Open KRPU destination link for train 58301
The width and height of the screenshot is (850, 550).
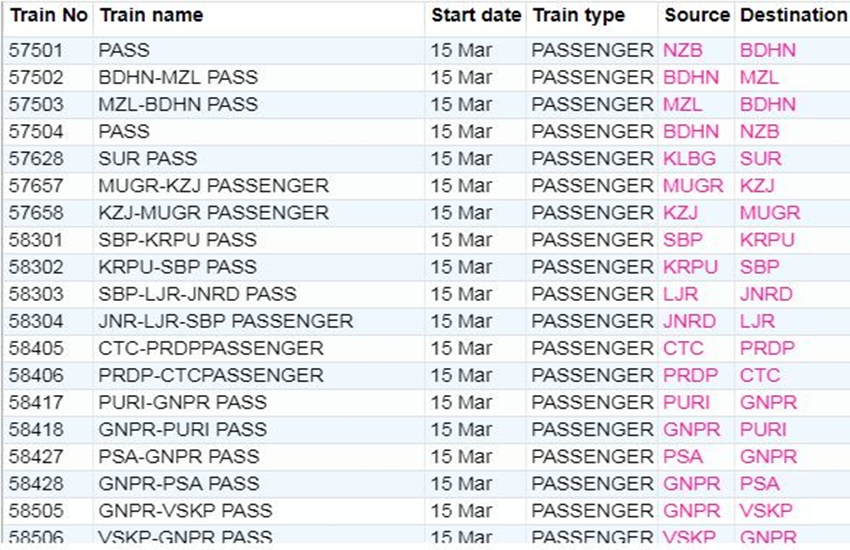pyautogui.click(x=767, y=240)
